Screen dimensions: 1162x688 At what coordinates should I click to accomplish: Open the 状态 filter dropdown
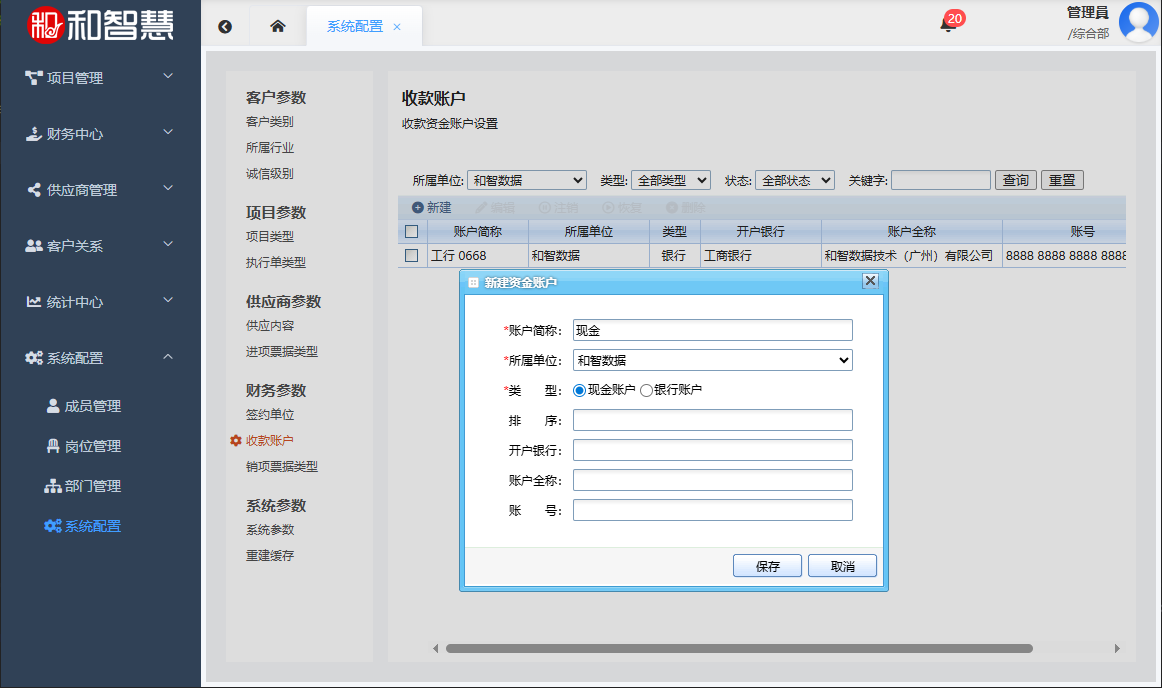click(x=795, y=180)
